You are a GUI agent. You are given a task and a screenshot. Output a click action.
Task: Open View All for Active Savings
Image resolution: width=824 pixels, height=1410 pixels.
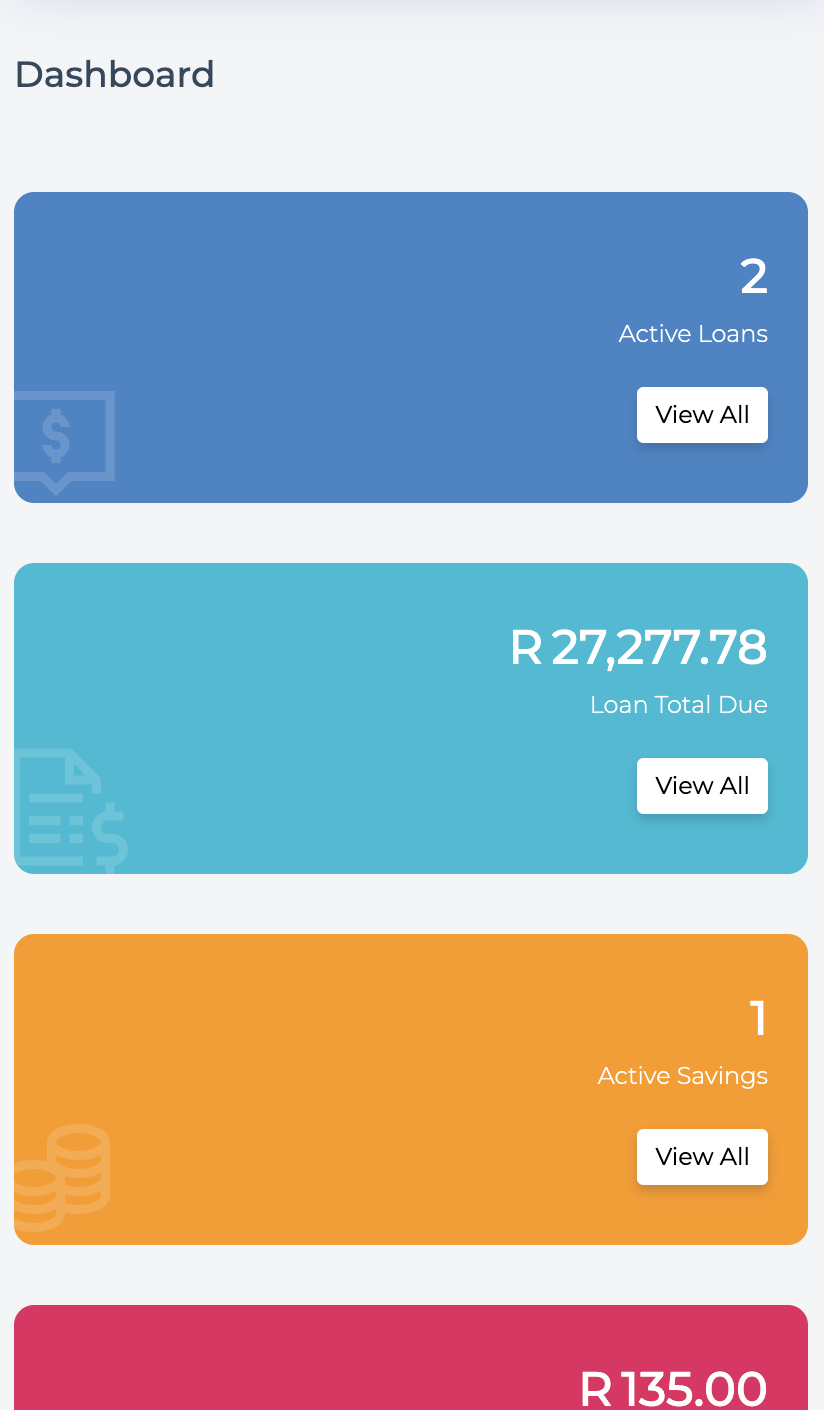pos(702,1157)
